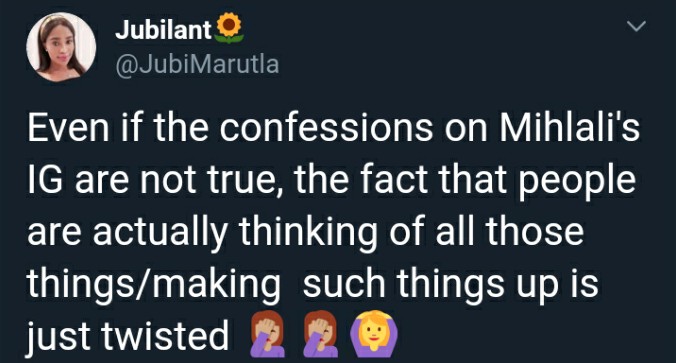Click the blonde woman OK-gesture emoji

[x=375, y=334]
